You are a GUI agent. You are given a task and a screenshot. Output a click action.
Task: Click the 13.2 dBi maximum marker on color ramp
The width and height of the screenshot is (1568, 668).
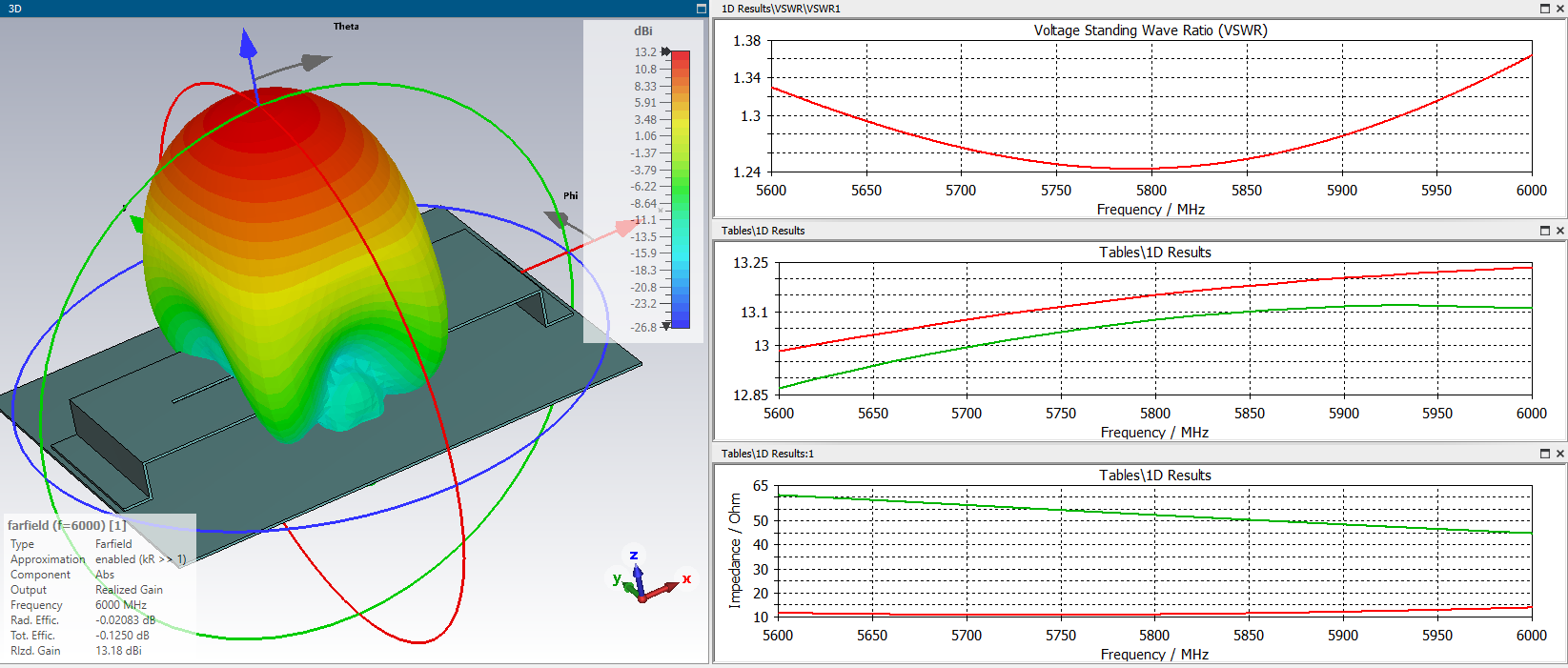665,51
